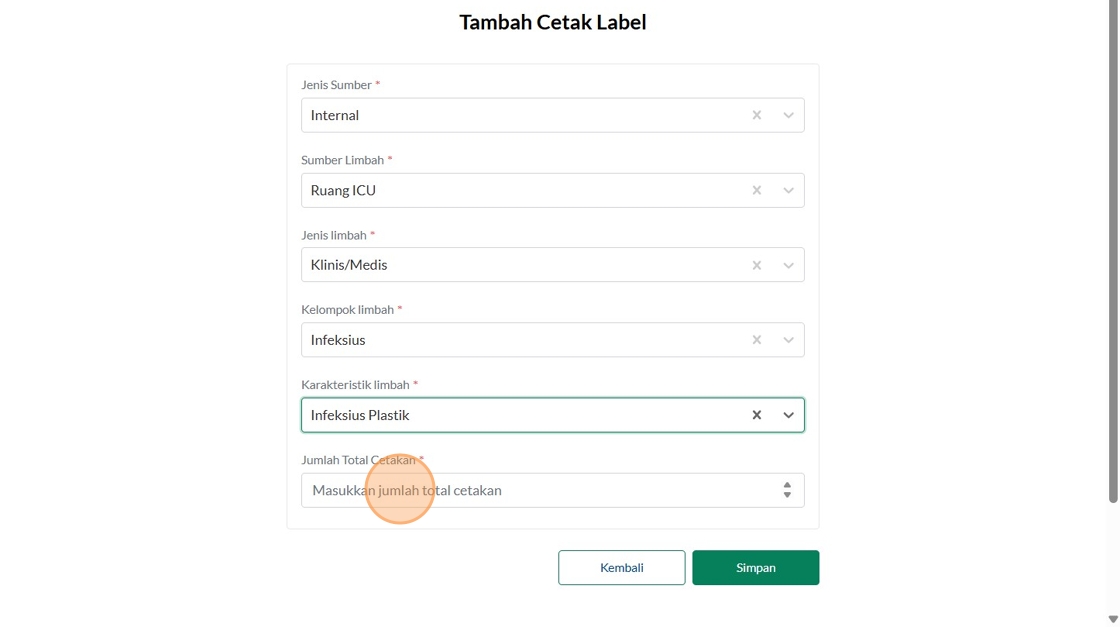Expand the Jenis Sumber dropdown arrow
Viewport: 1120px width, 627px height.
coord(788,115)
